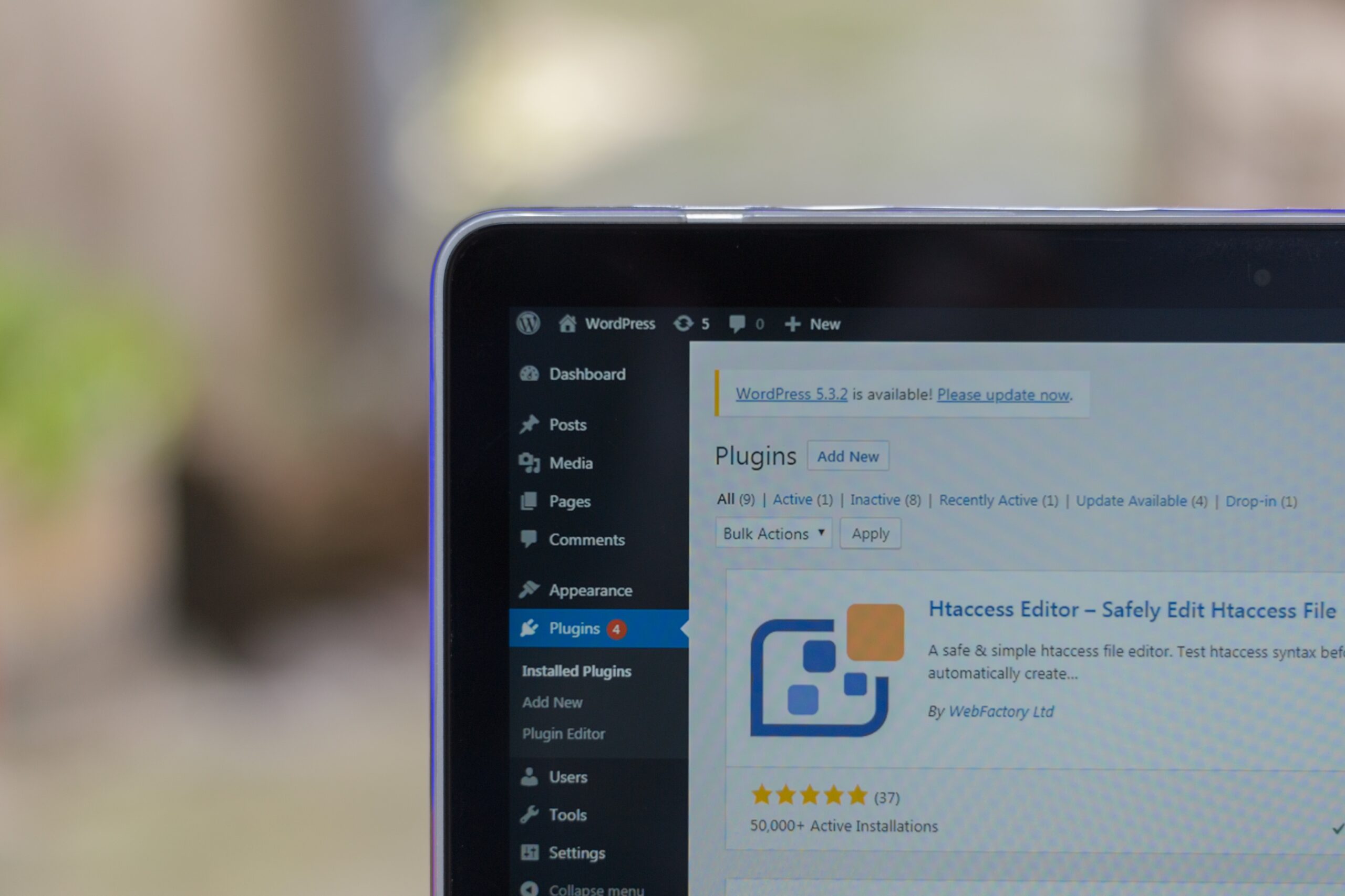Screen dimensions: 1345x896
Task: Select the 'Active (1)' filter tab
Action: tap(809, 500)
